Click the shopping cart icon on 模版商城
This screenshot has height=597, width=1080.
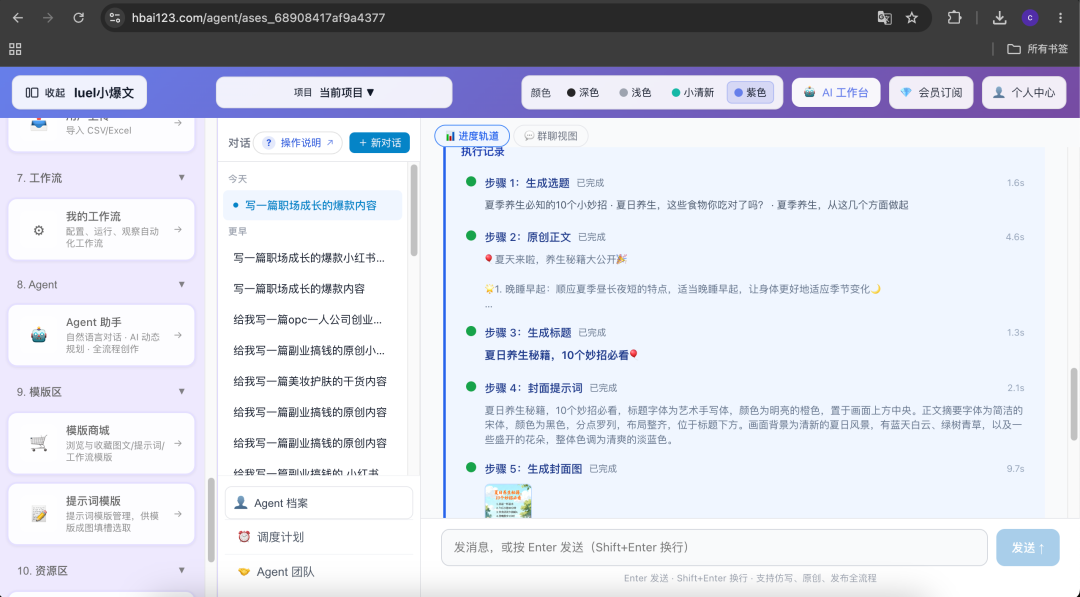[x=39, y=443]
